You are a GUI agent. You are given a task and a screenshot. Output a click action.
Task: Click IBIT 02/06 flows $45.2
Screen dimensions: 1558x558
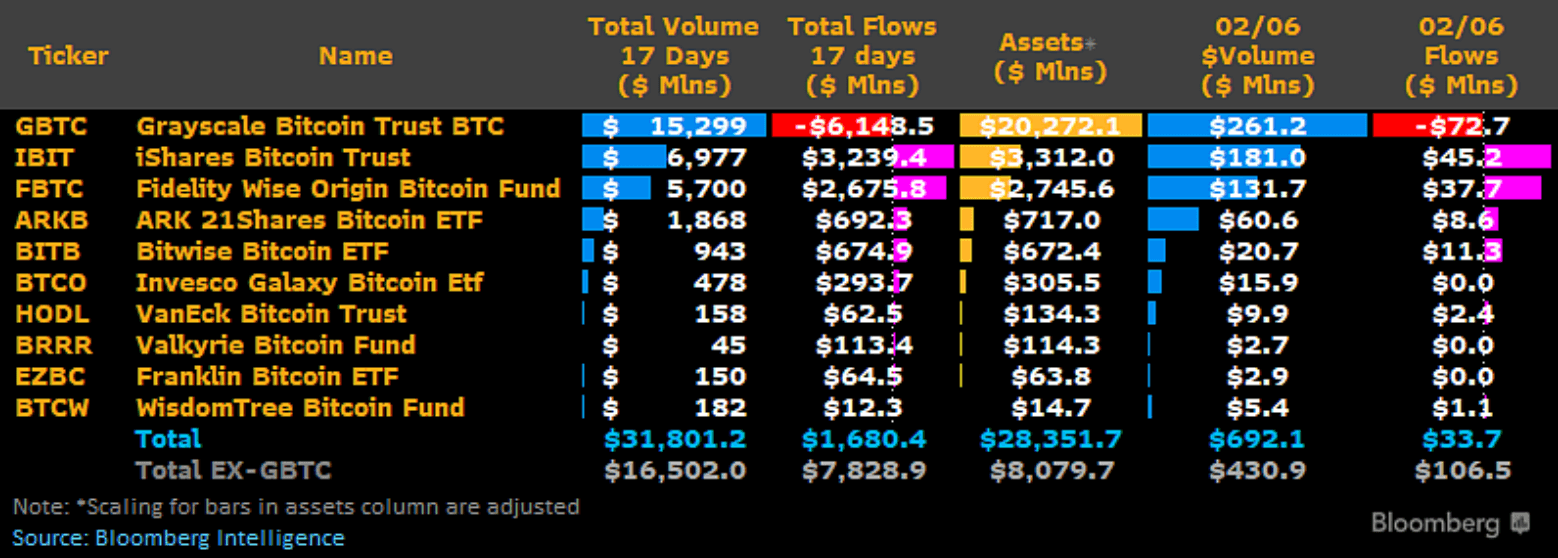[1461, 157]
